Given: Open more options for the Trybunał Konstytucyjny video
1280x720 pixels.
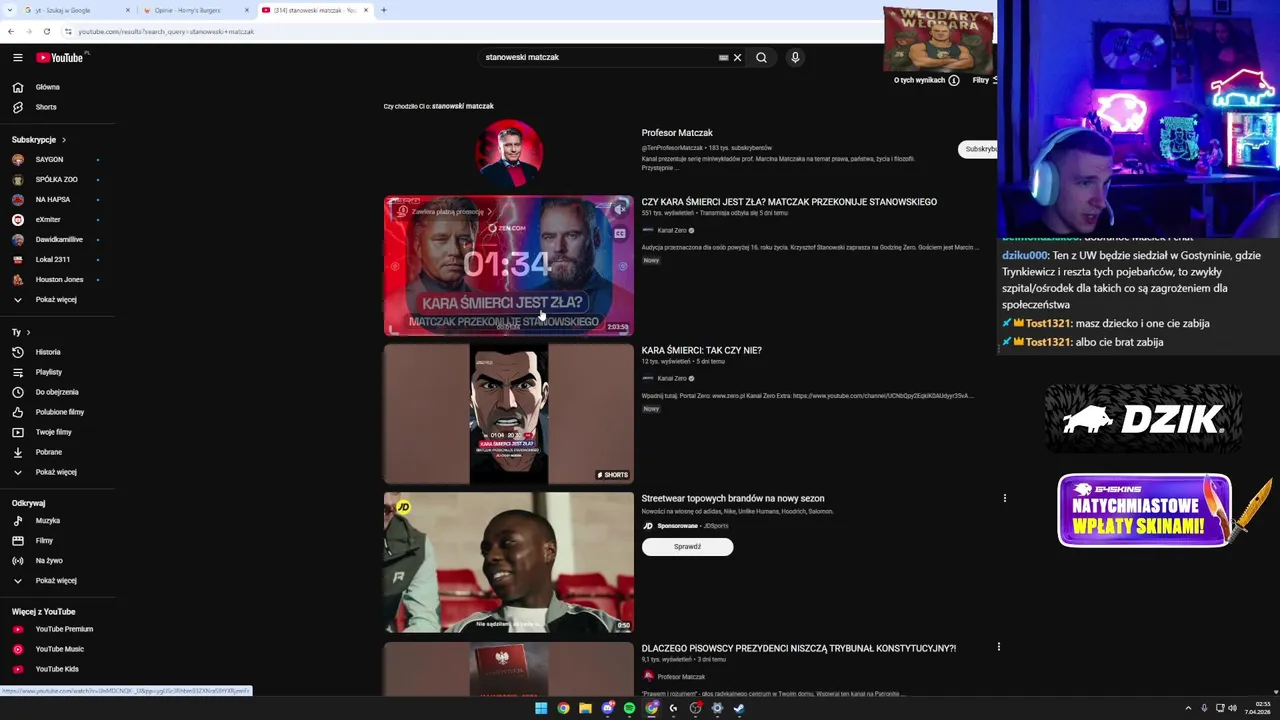Looking at the screenshot, I should coord(998,647).
